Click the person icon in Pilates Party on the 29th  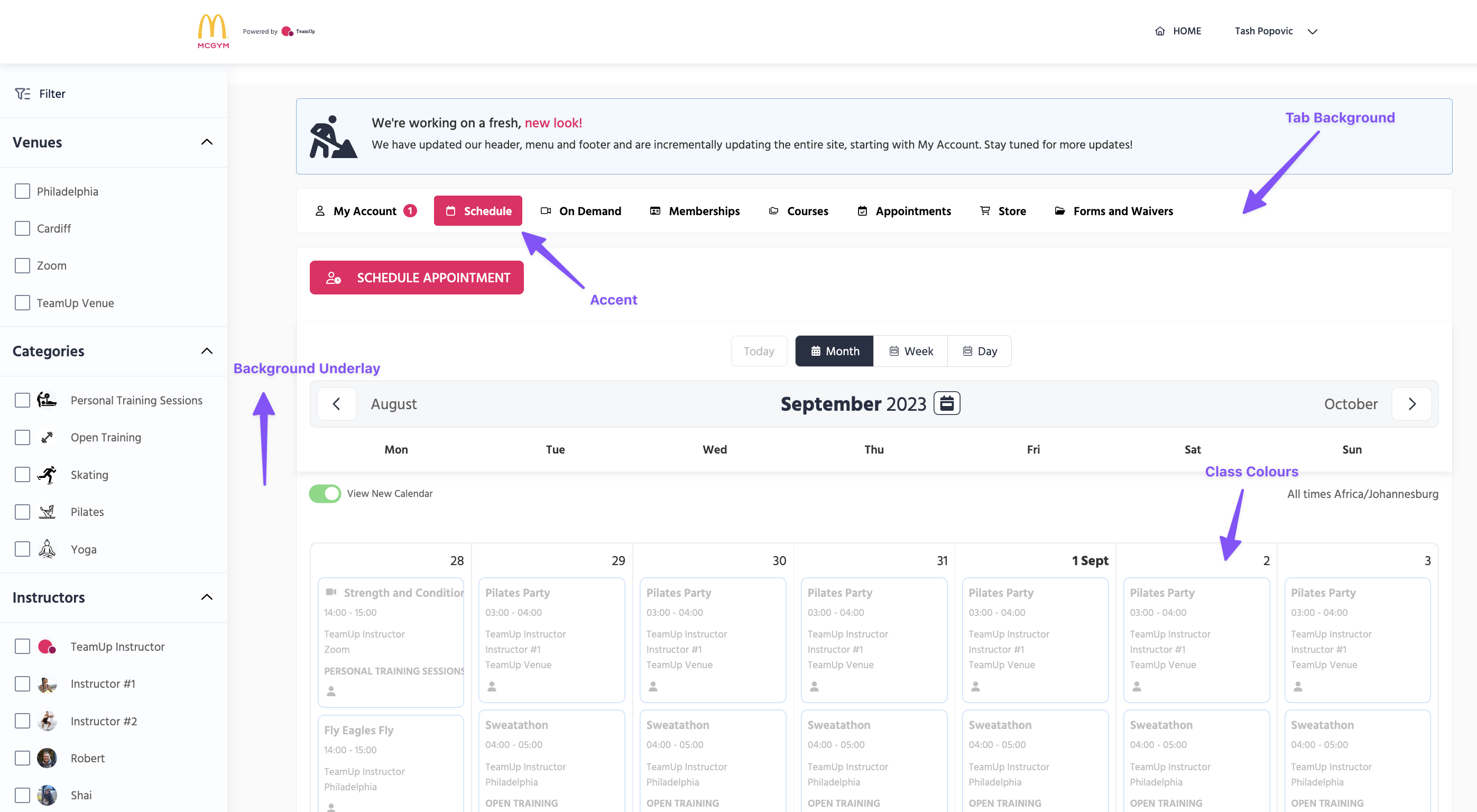492,686
